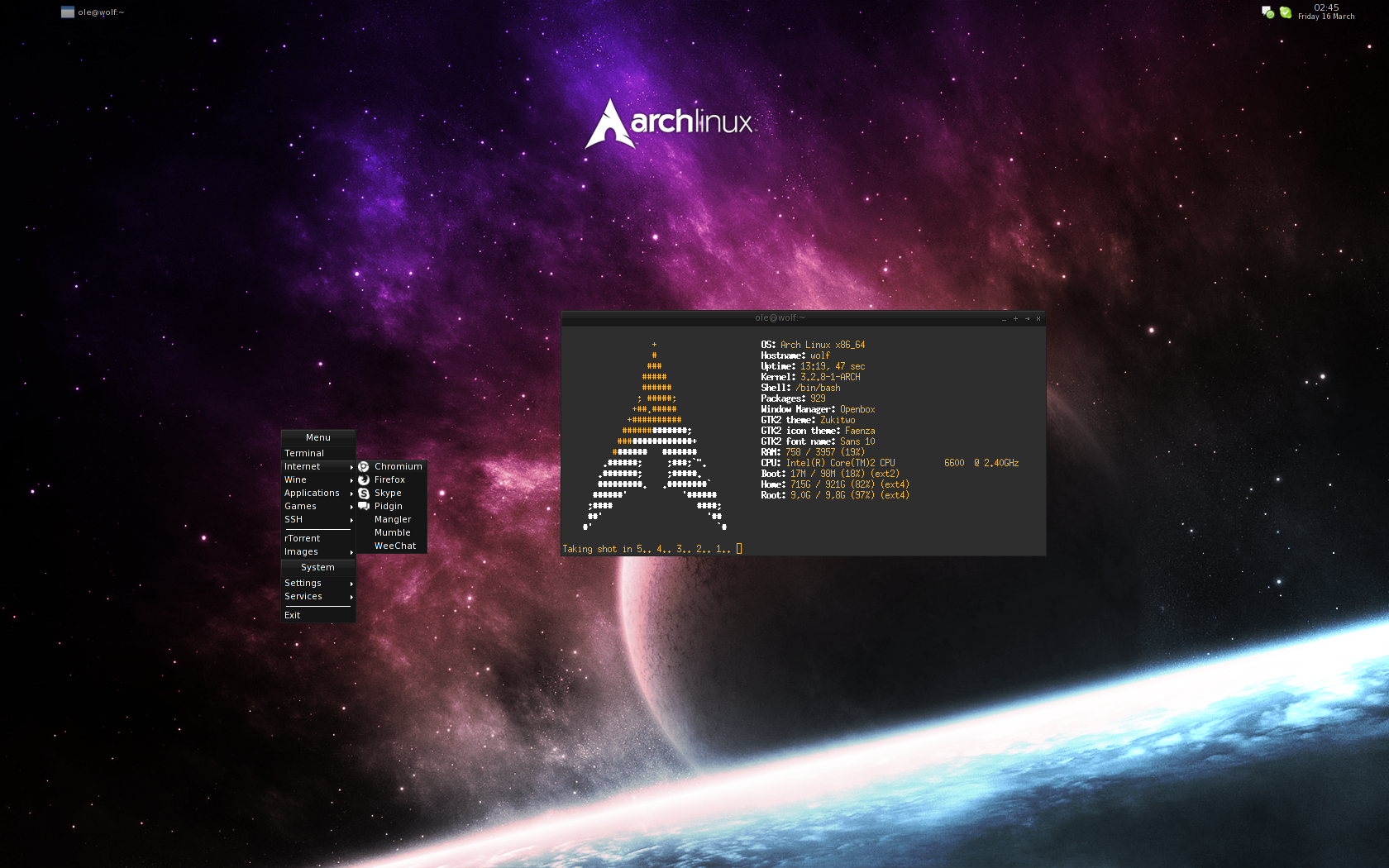Expand the Images submenu arrow
The height and width of the screenshot is (868, 1389).
pos(351,552)
